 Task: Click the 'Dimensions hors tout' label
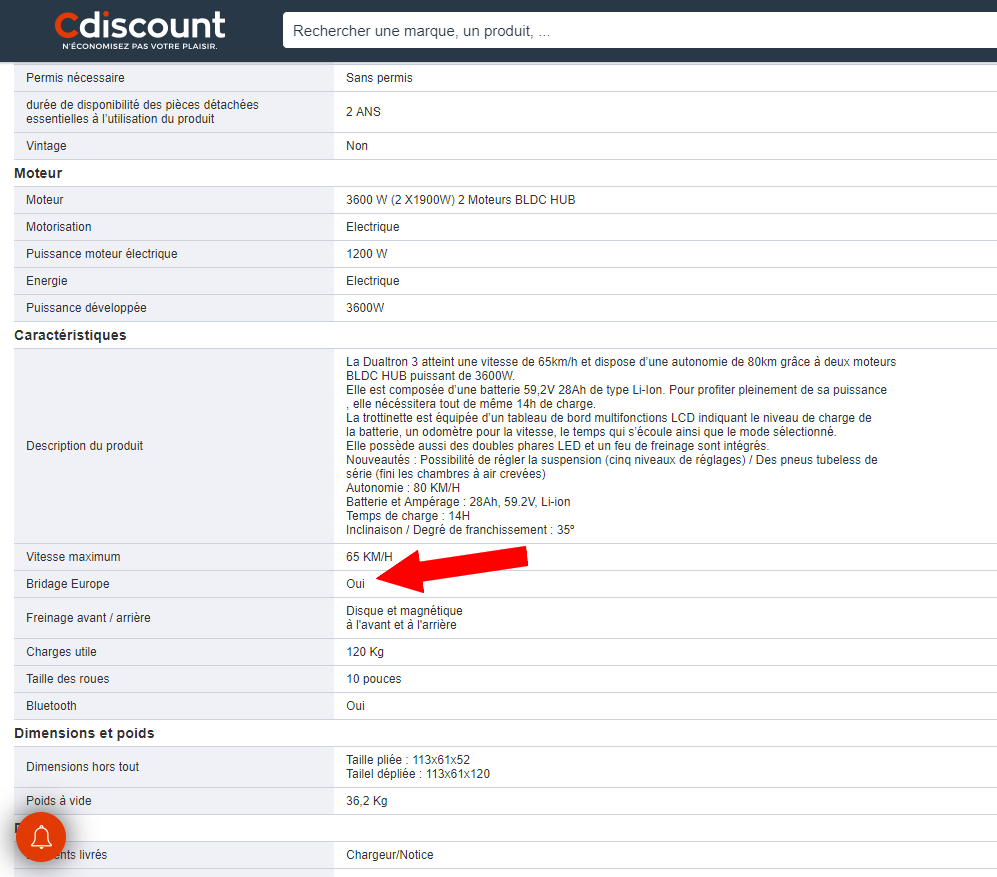click(x=82, y=767)
